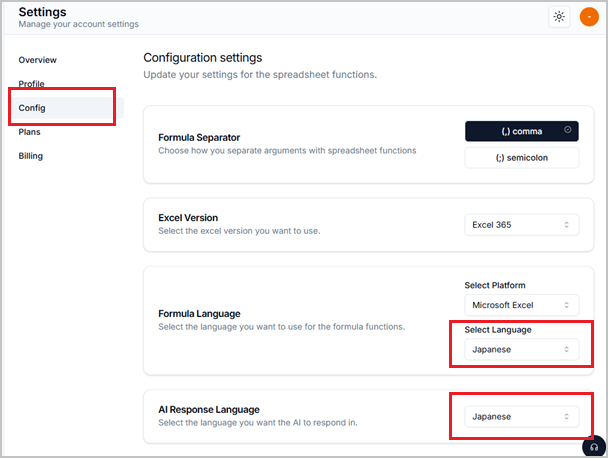Click the Settings page heading
The height and width of the screenshot is (458, 608).
(x=43, y=12)
